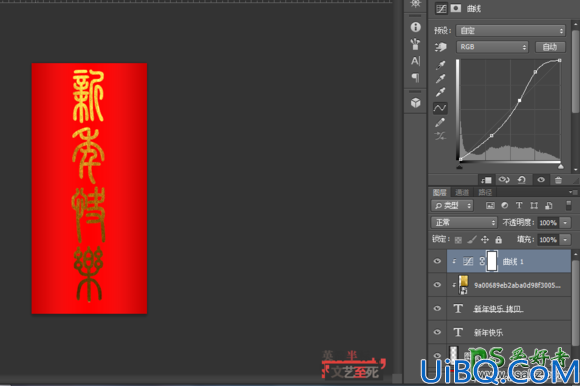
Task: Select the white mask thumbnail on 曲线 1
Action: click(492, 261)
